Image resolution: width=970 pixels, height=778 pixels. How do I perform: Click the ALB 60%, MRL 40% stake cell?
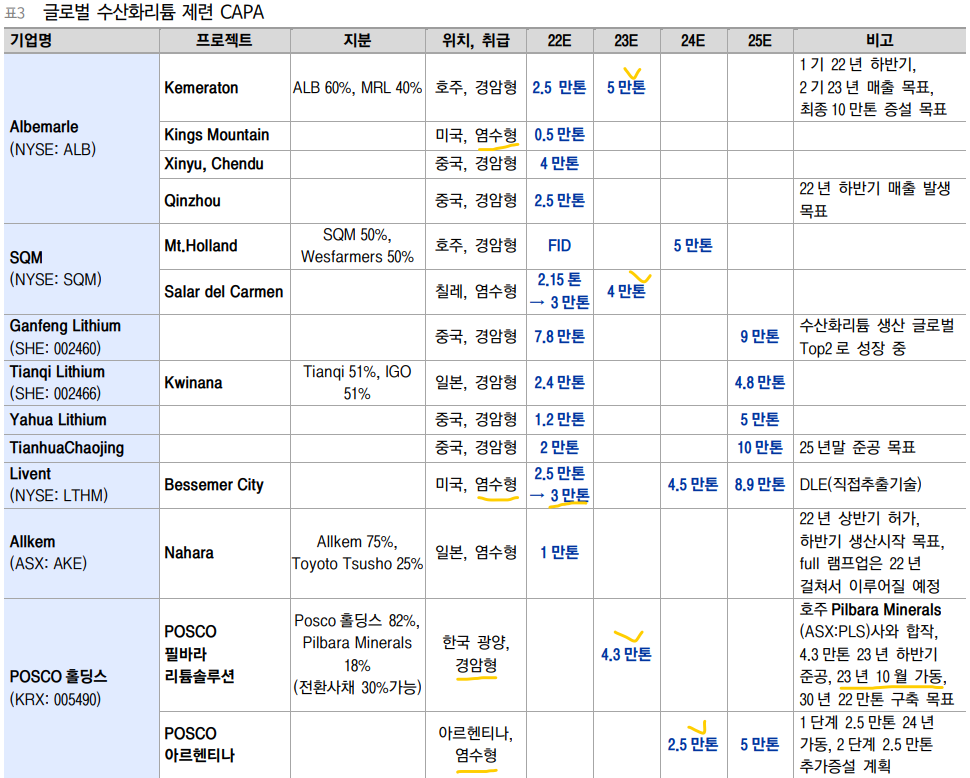pos(357,88)
